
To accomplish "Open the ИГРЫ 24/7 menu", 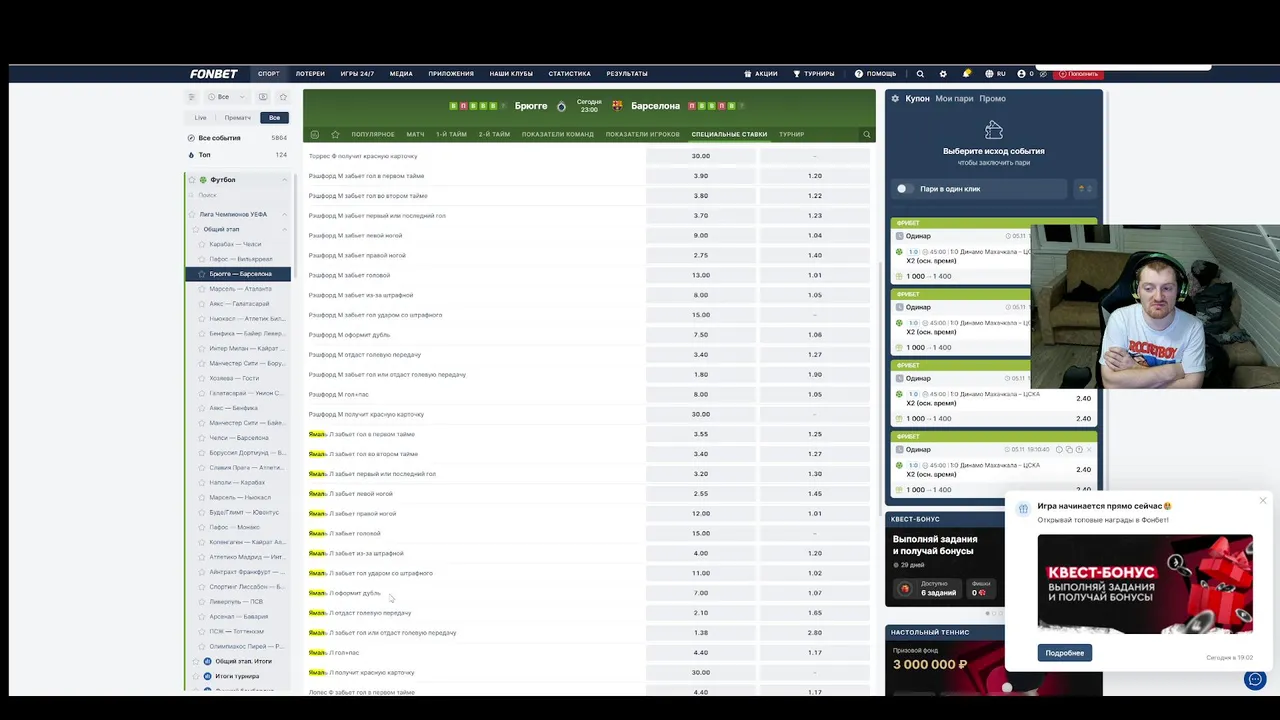I will click(357, 74).
